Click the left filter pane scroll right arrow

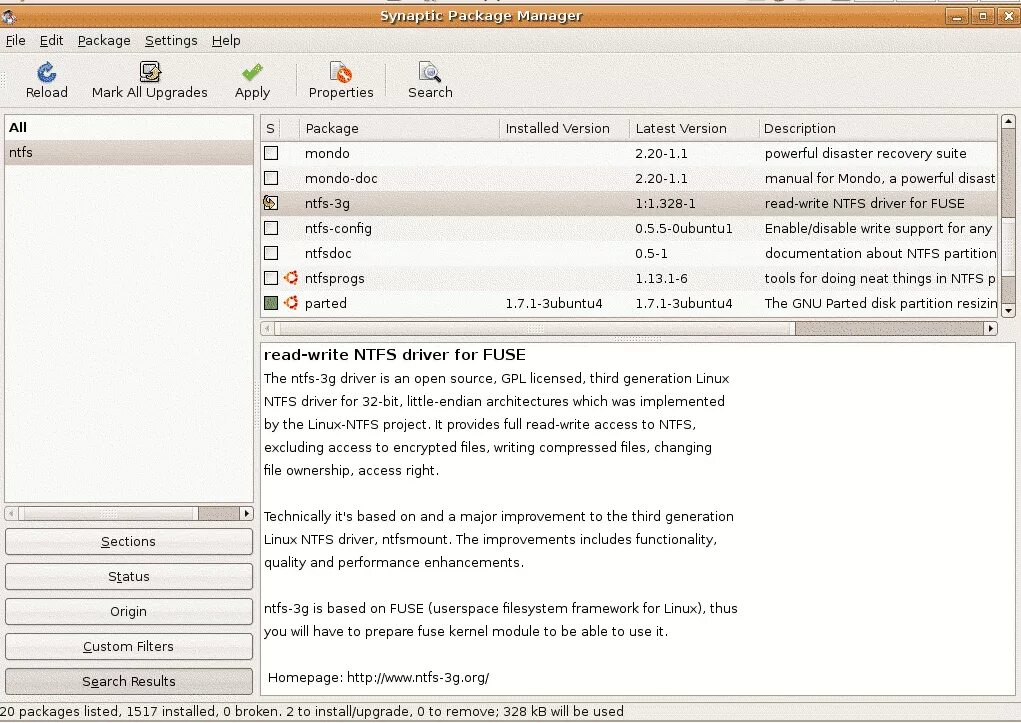(246, 513)
